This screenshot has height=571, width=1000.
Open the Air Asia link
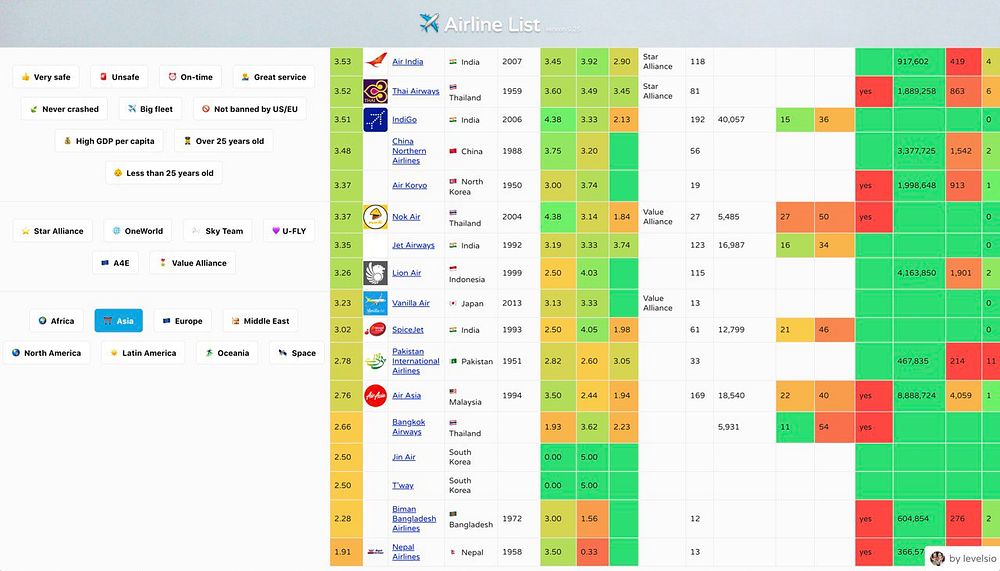coord(406,395)
